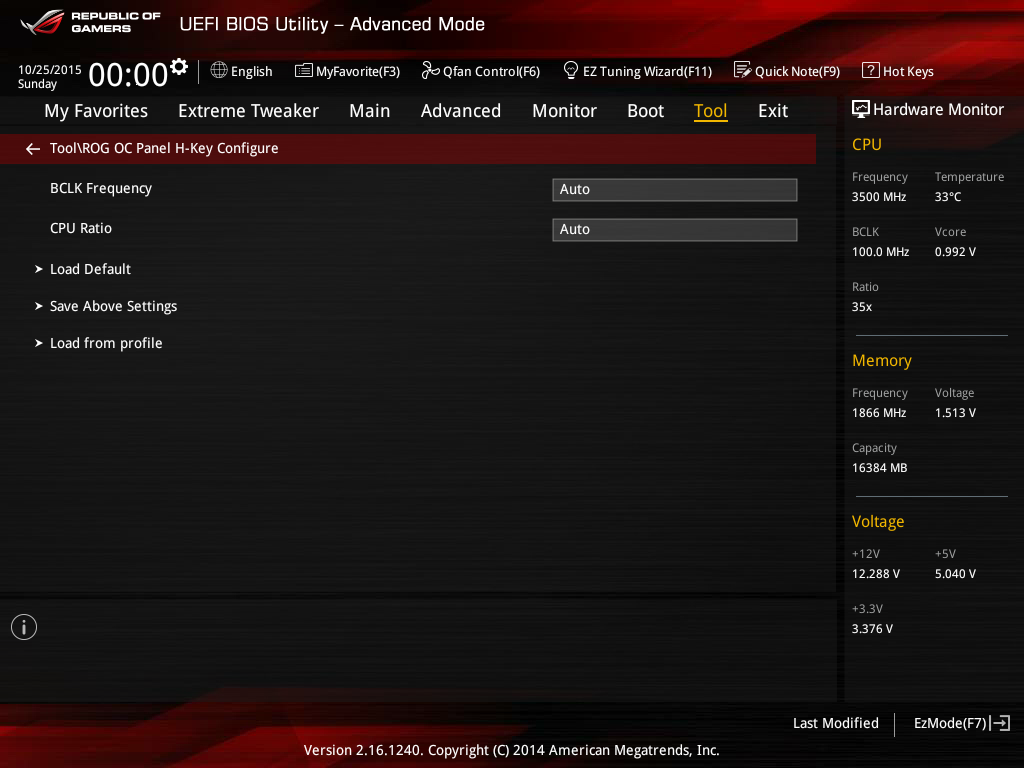Viewport: 1024px width, 768px height.
Task: Click the Hot Keys question mark icon
Action: click(871, 70)
